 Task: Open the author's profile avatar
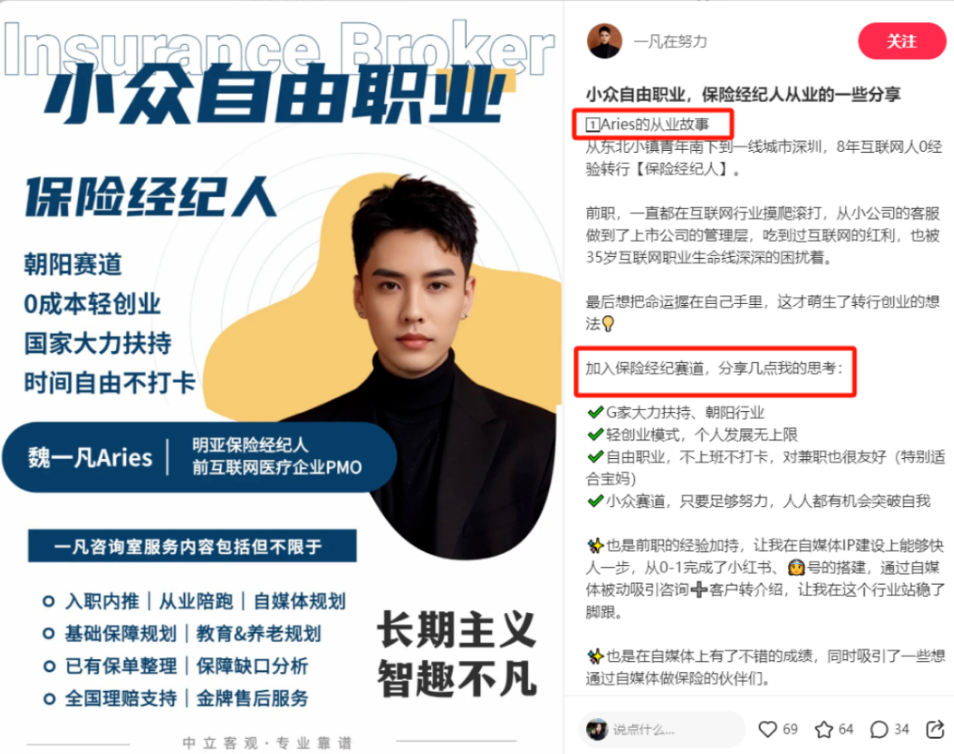coord(604,41)
